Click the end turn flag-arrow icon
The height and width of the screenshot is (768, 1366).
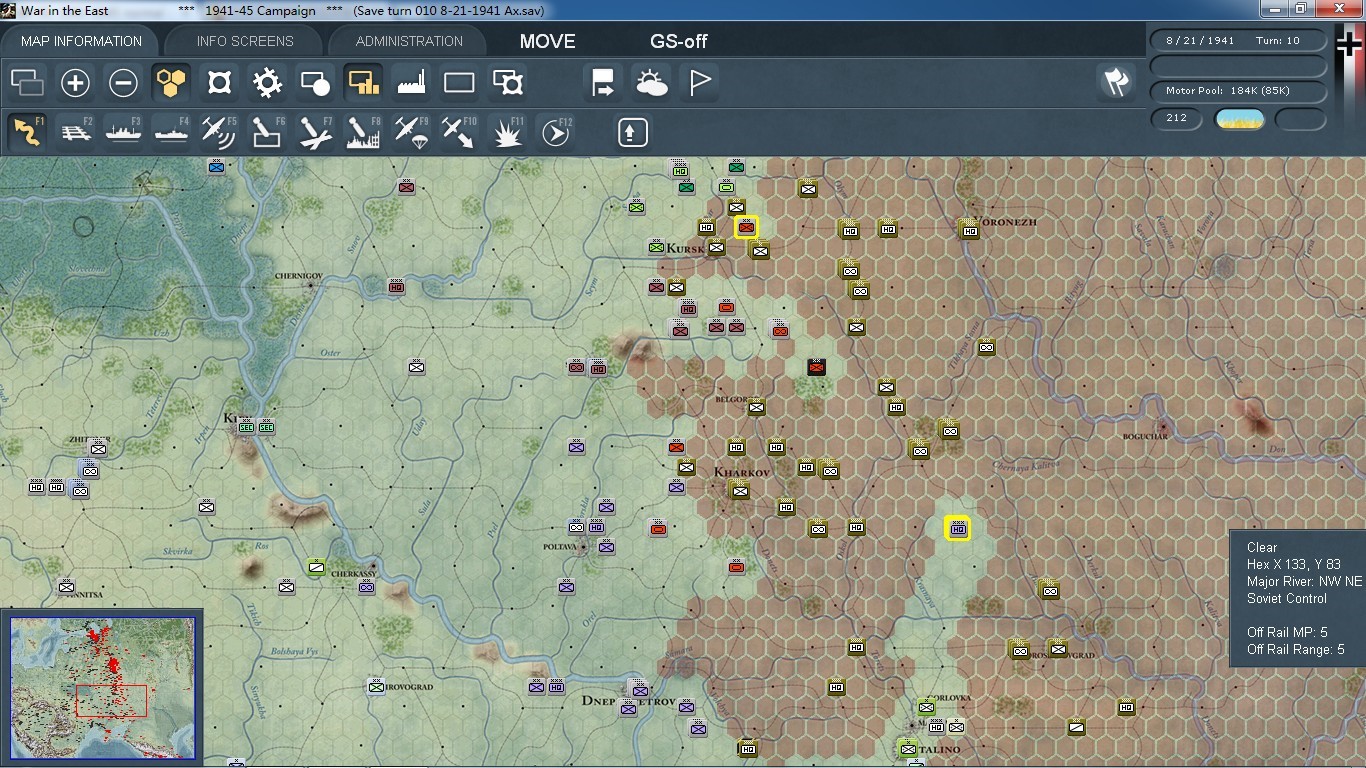click(x=603, y=82)
